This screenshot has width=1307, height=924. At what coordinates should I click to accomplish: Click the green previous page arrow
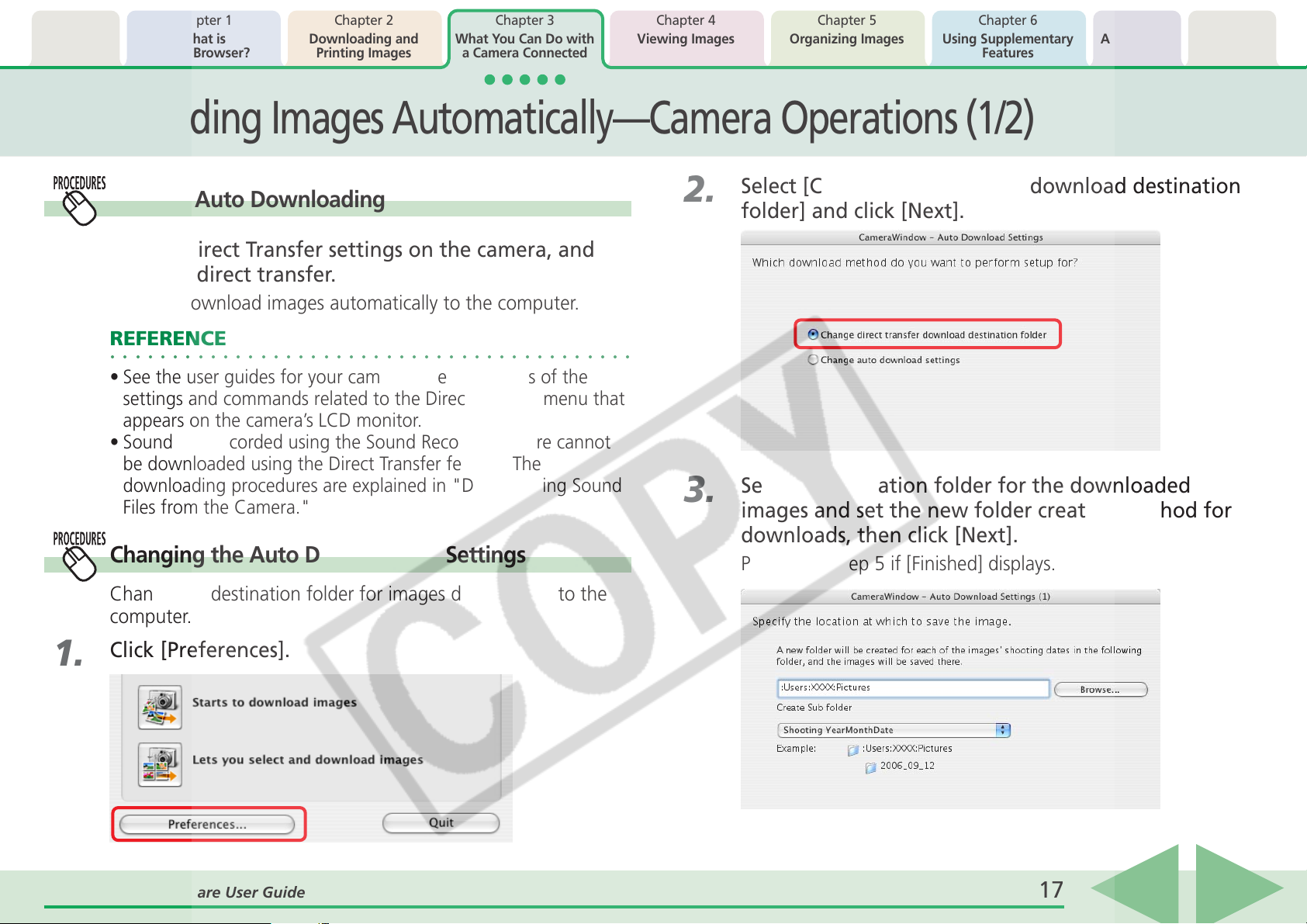[1136, 886]
